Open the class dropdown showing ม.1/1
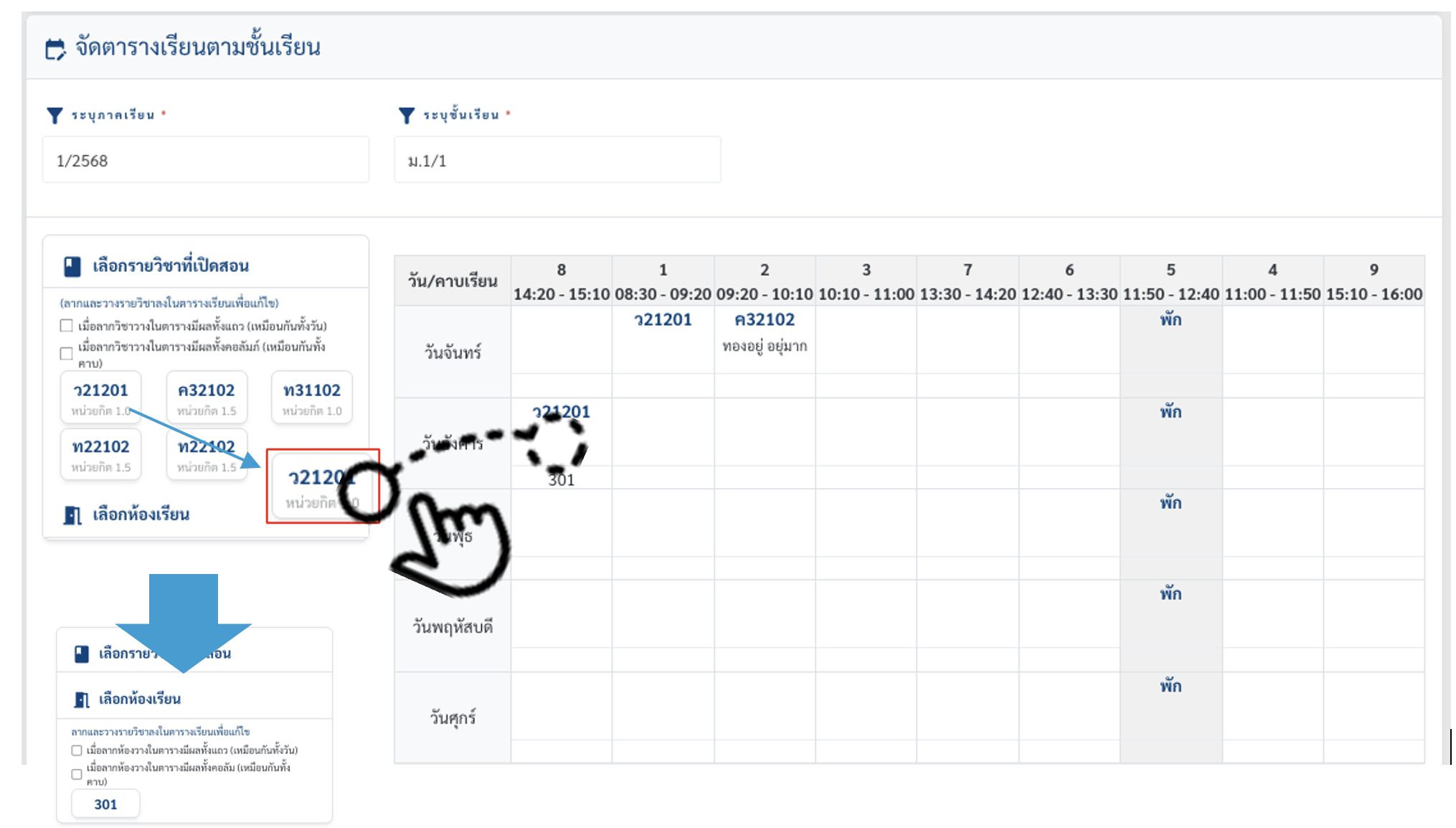The height and width of the screenshot is (828, 1456). [x=557, y=161]
